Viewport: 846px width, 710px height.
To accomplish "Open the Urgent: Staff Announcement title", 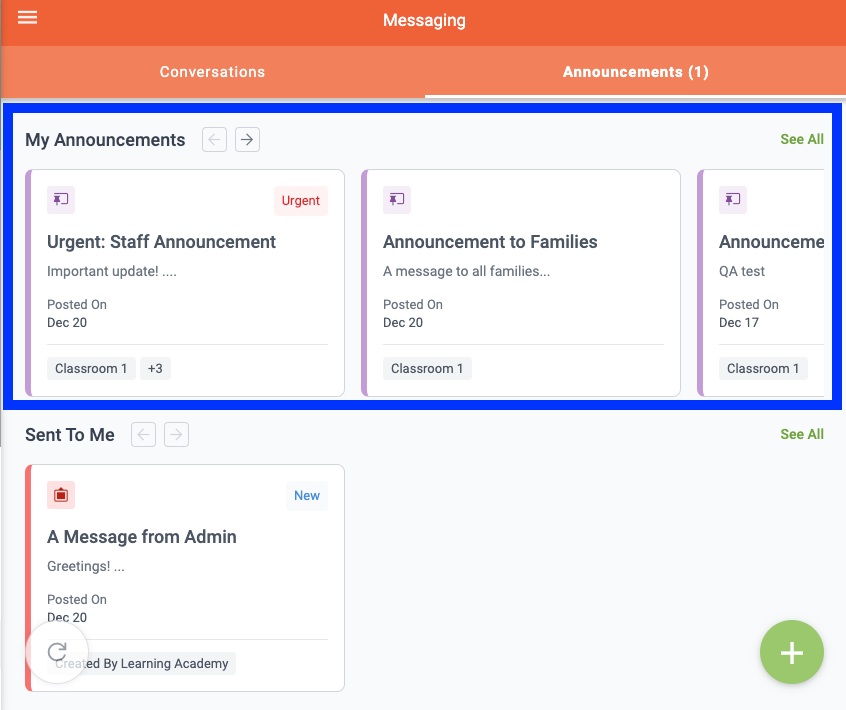I will (161, 242).
